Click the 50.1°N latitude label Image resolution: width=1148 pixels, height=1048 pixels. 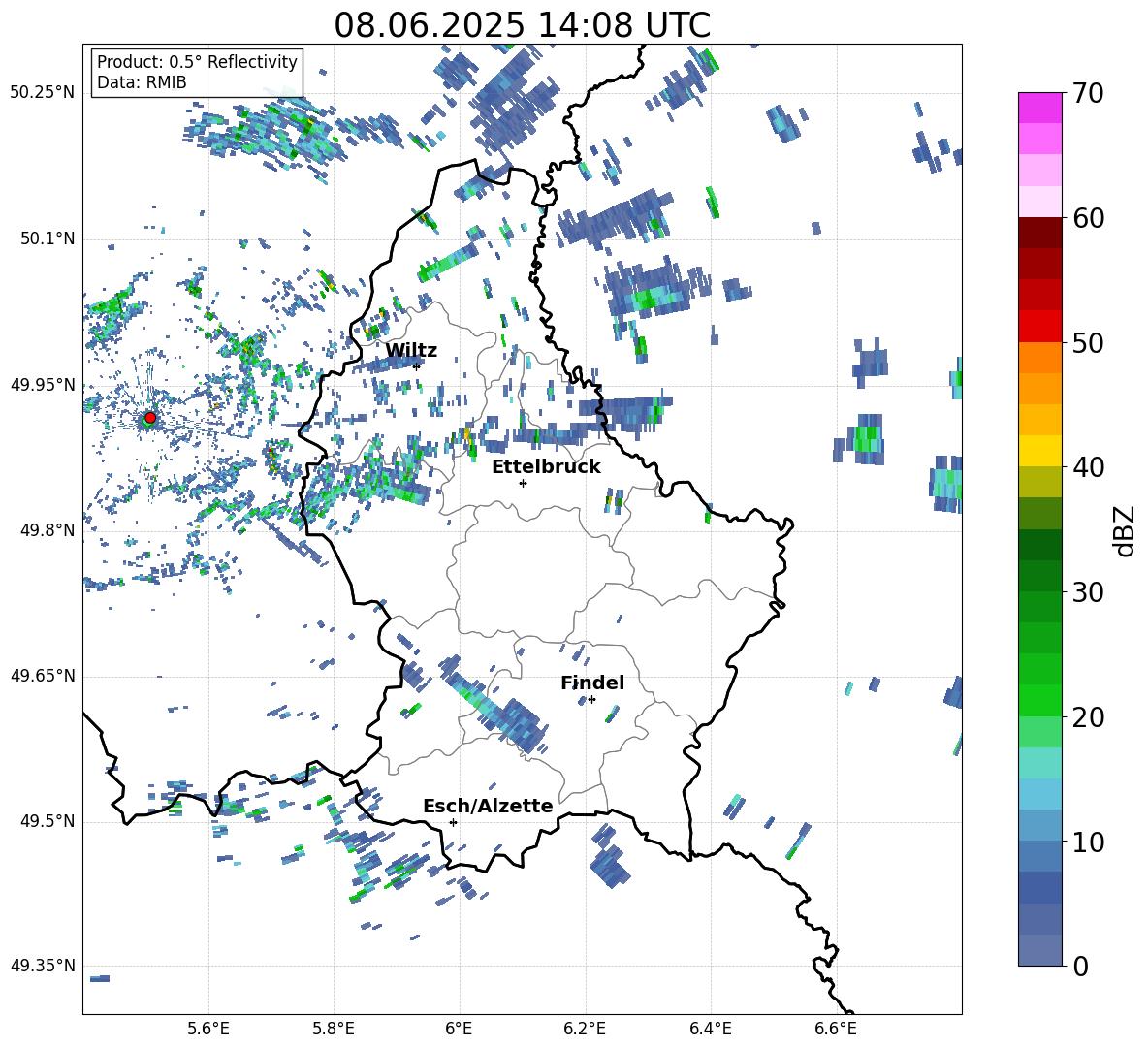point(48,238)
